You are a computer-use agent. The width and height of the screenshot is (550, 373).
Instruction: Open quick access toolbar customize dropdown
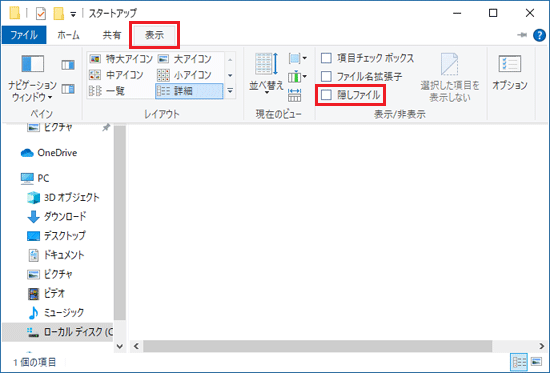[x=73, y=14]
